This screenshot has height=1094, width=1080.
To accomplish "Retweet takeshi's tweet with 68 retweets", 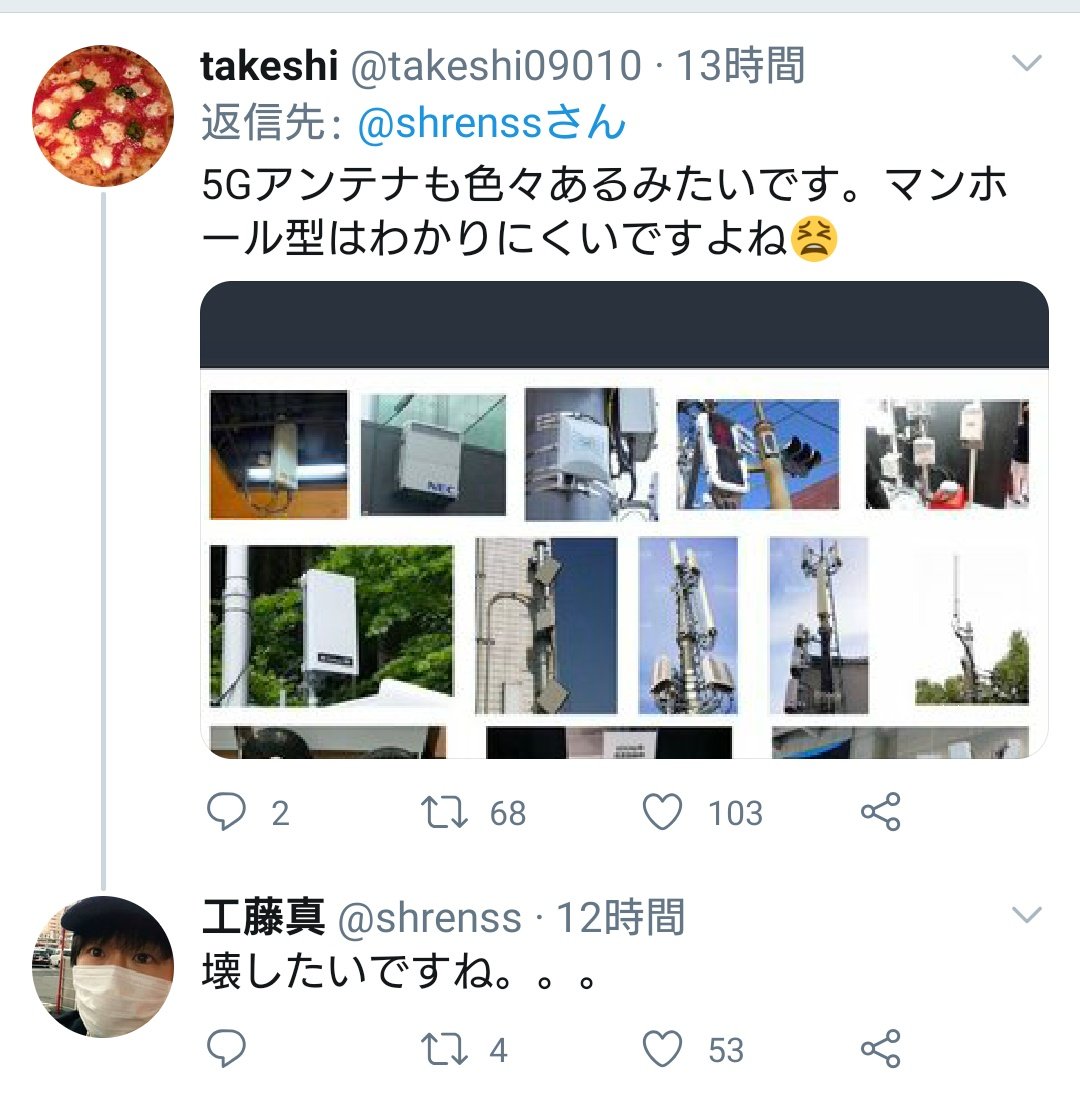I will 444,813.
